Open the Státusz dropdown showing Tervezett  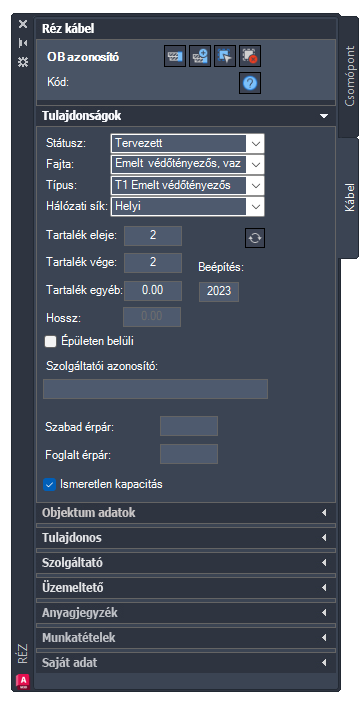pyautogui.click(x=187, y=143)
